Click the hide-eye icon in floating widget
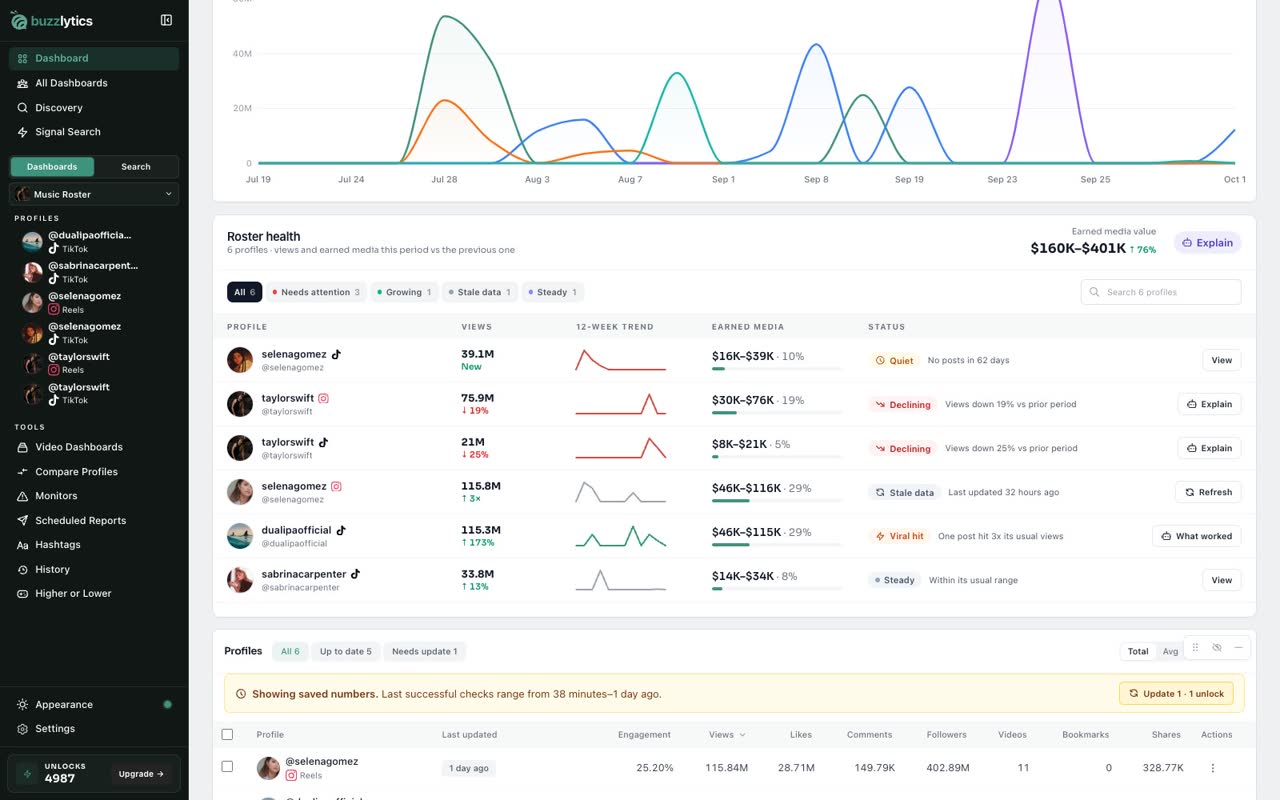Screen dimensions: 1280x800 coord(1217,647)
